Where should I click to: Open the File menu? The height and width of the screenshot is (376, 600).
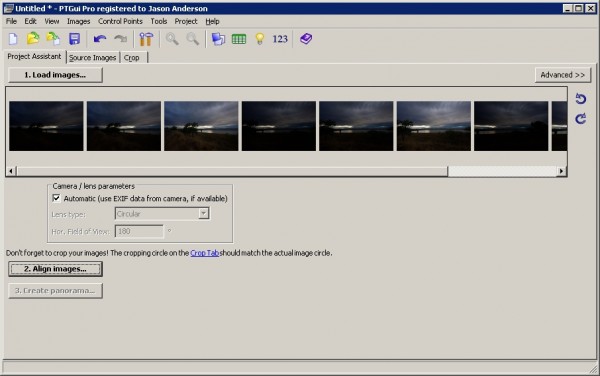click(x=11, y=21)
